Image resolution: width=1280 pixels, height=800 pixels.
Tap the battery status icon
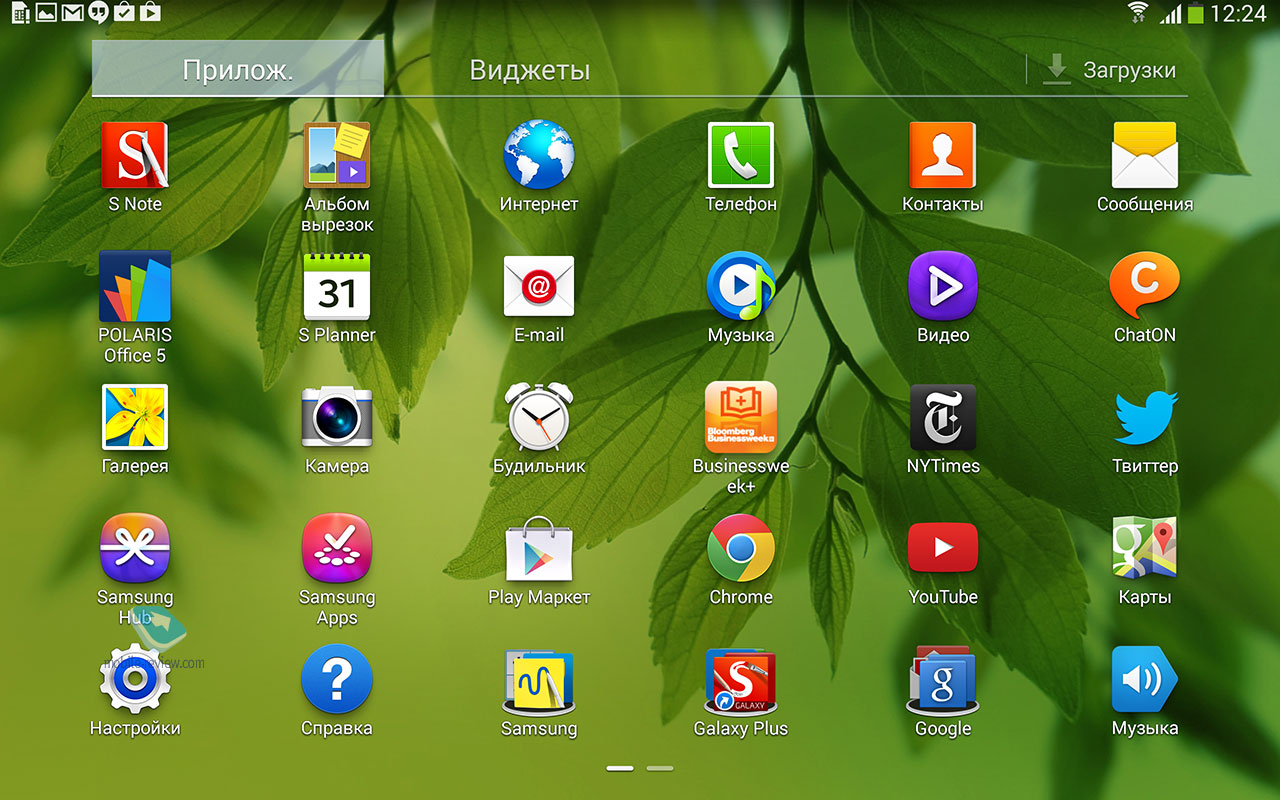tap(1196, 14)
